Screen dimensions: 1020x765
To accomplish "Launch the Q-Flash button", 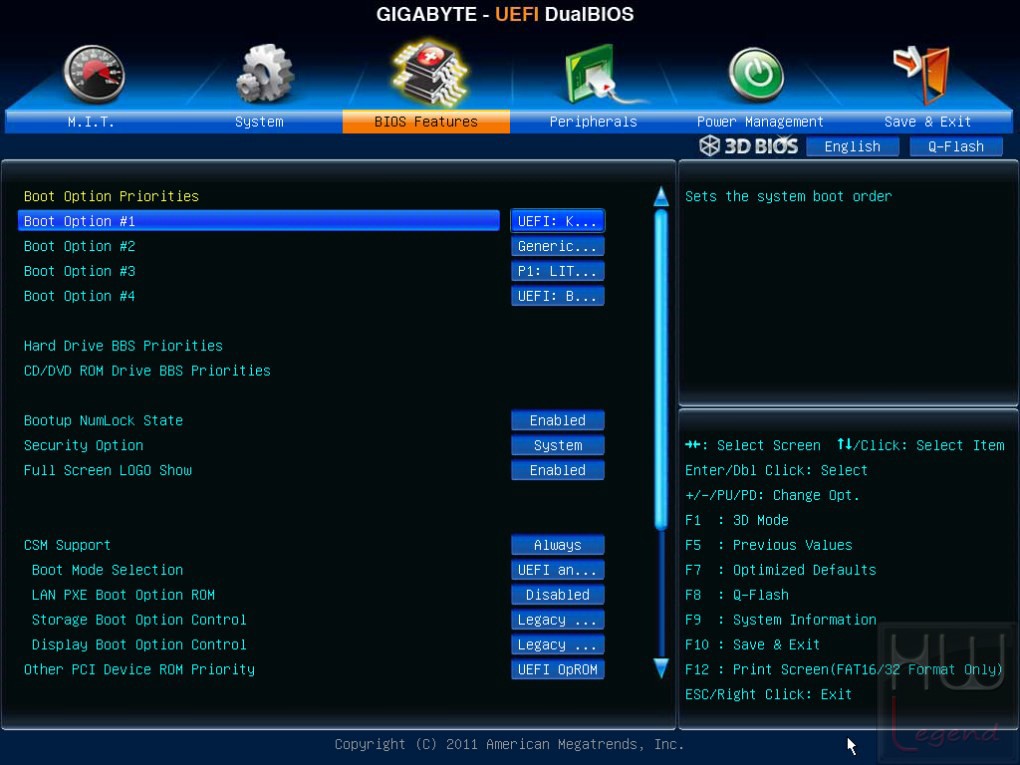I will (x=956, y=146).
